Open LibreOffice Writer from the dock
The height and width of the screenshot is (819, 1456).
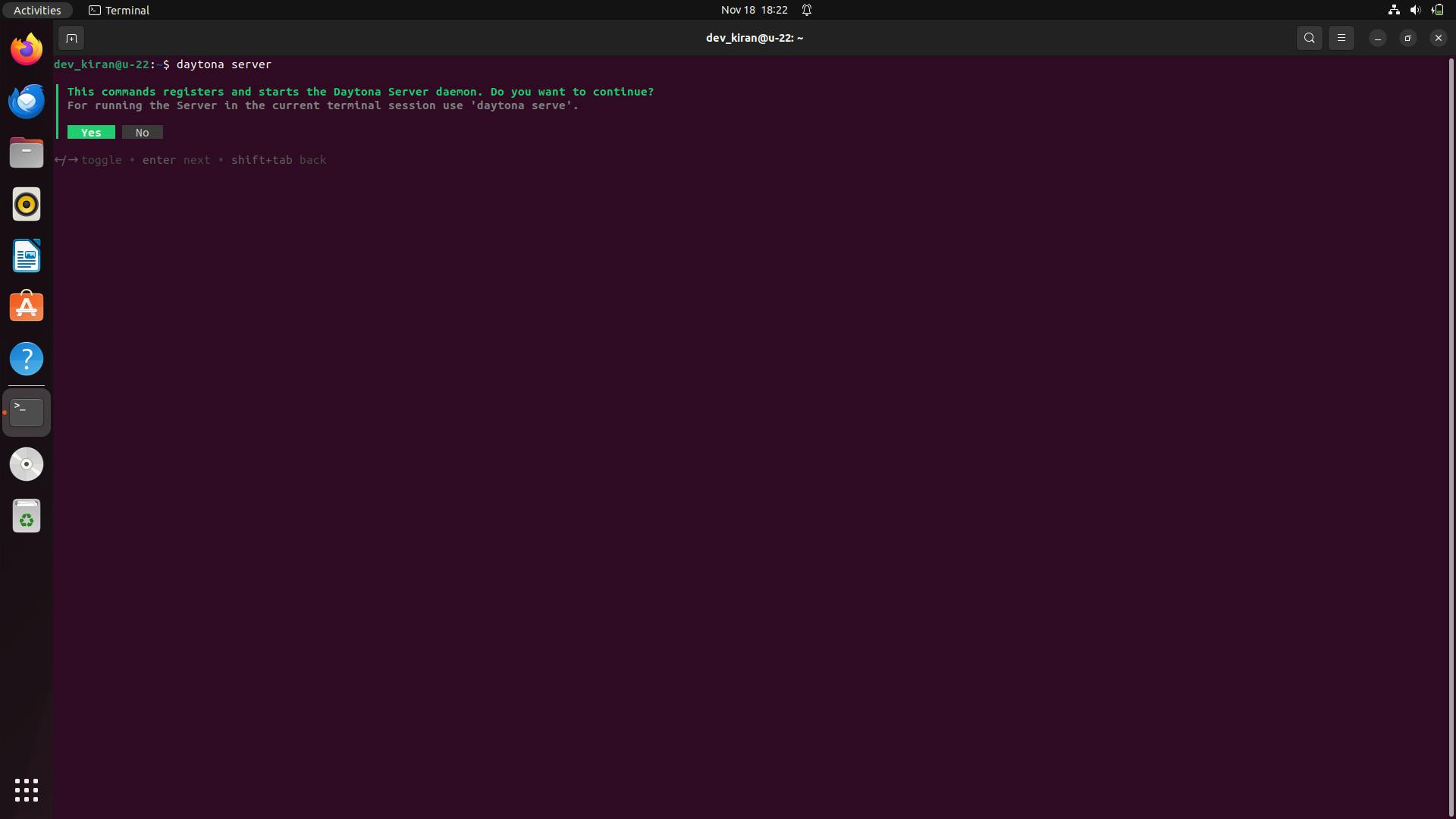point(27,256)
